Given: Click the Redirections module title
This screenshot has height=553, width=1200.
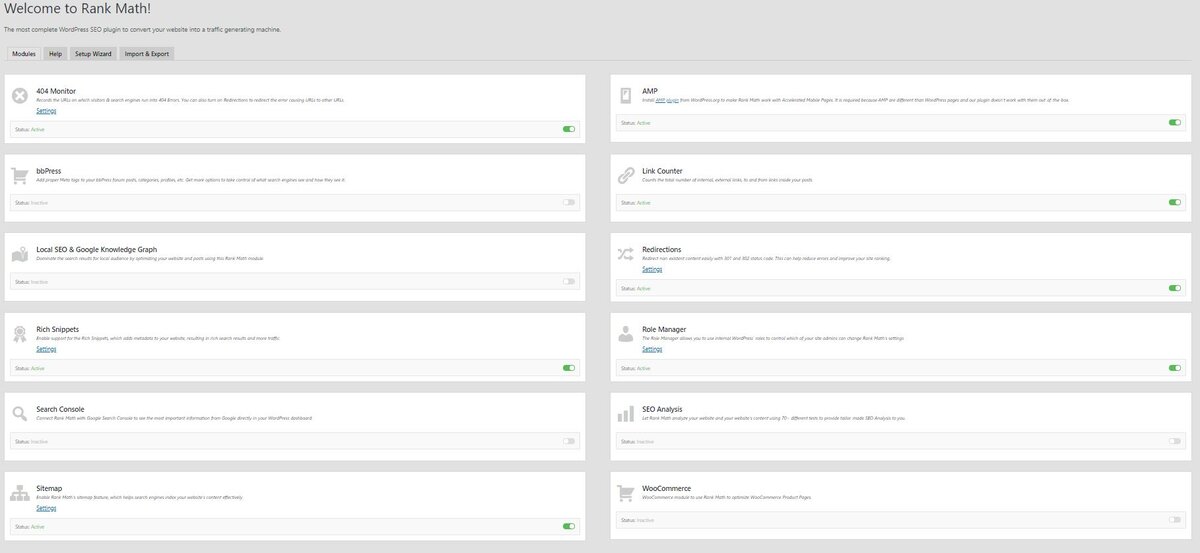Looking at the screenshot, I should coord(662,249).
